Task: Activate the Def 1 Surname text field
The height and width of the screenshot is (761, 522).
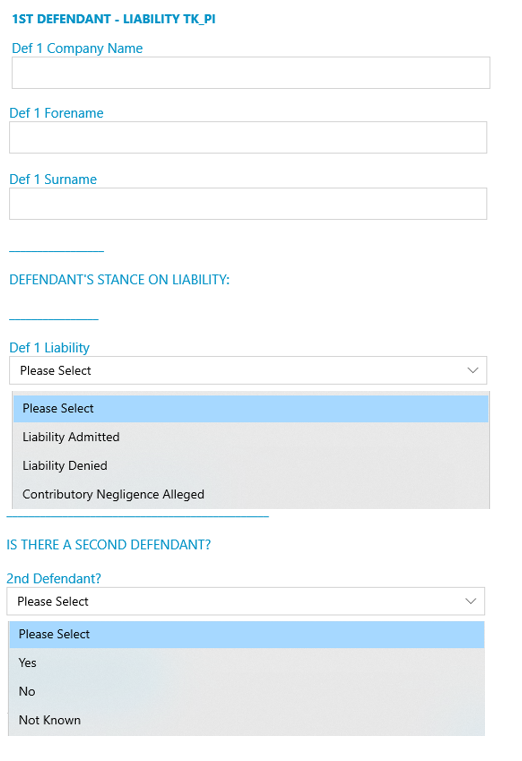Action: (248, 204)
